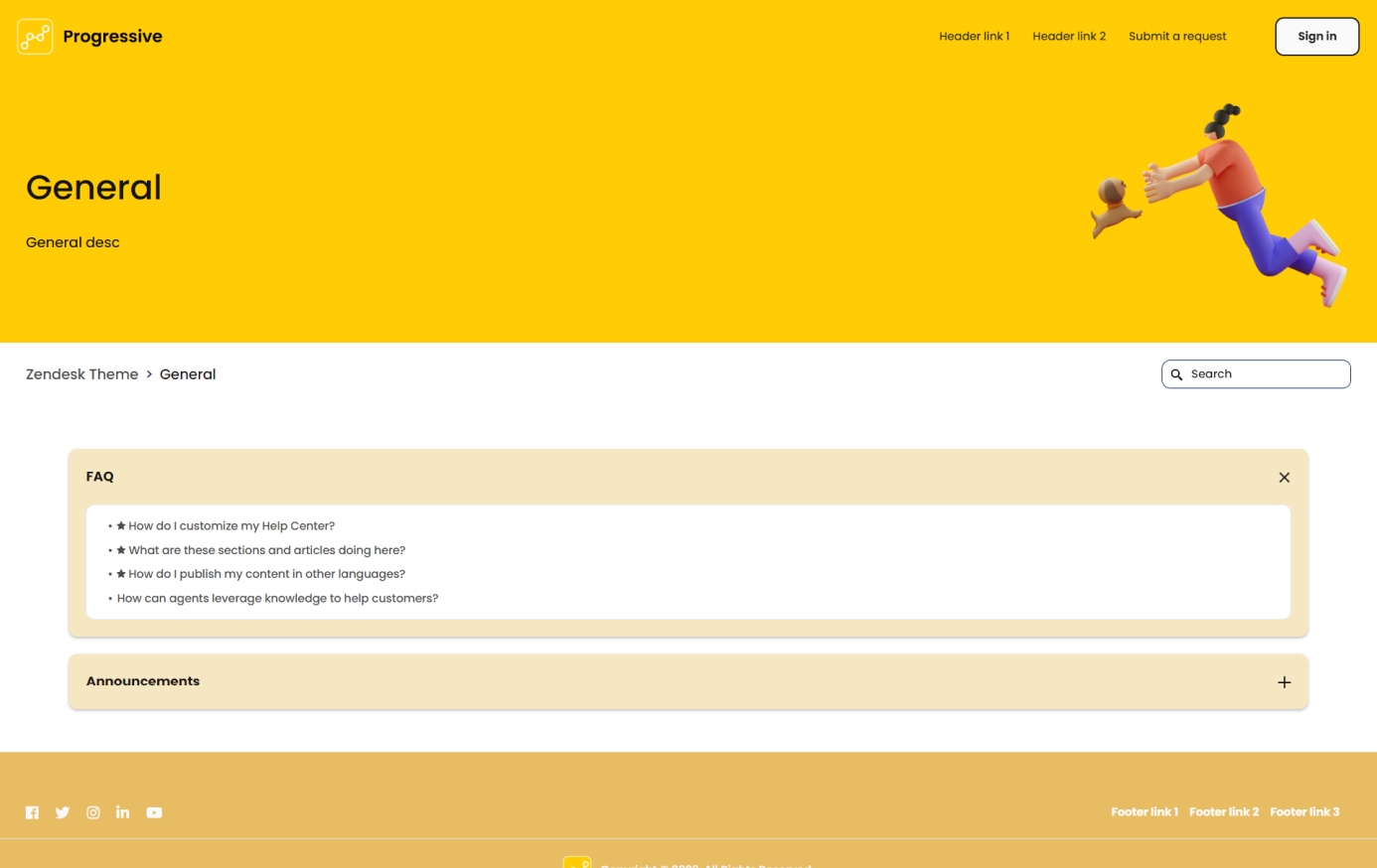
Task: Open 'How can agents leverage knowledge' article
Action: coord(277,599)
